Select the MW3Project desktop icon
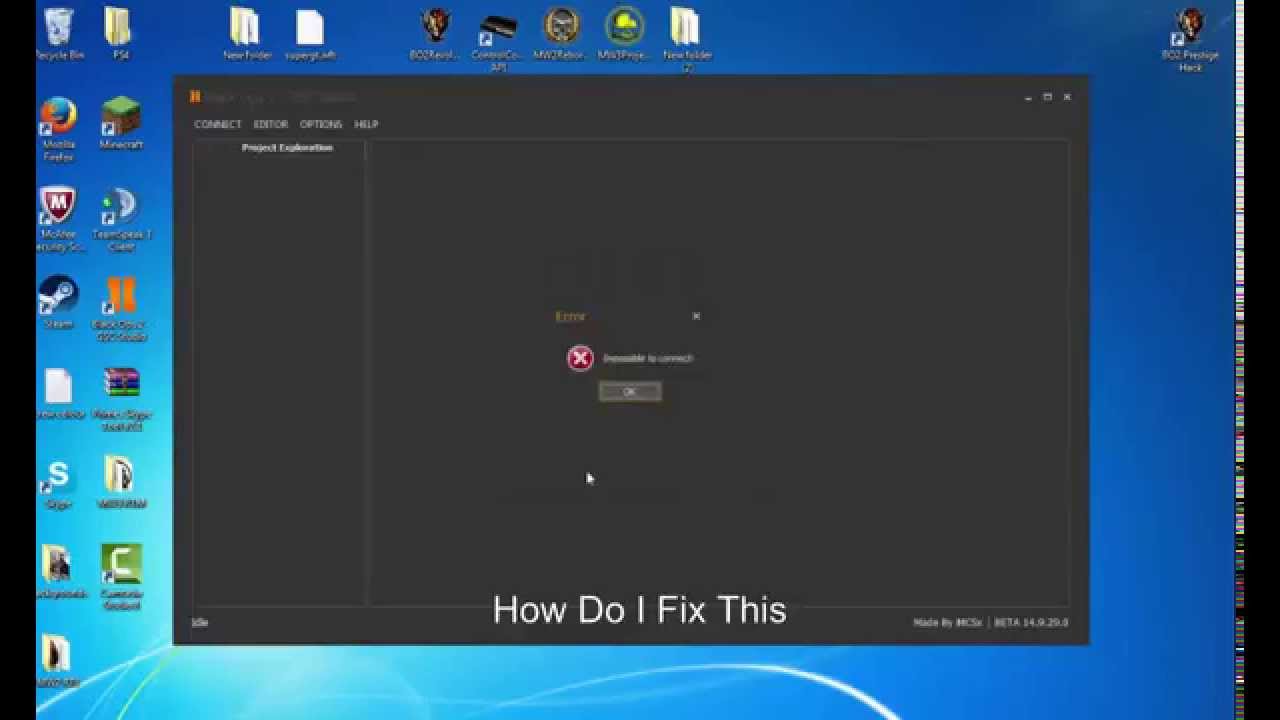Screen dimensions: 1280x720 pos(624,35)
